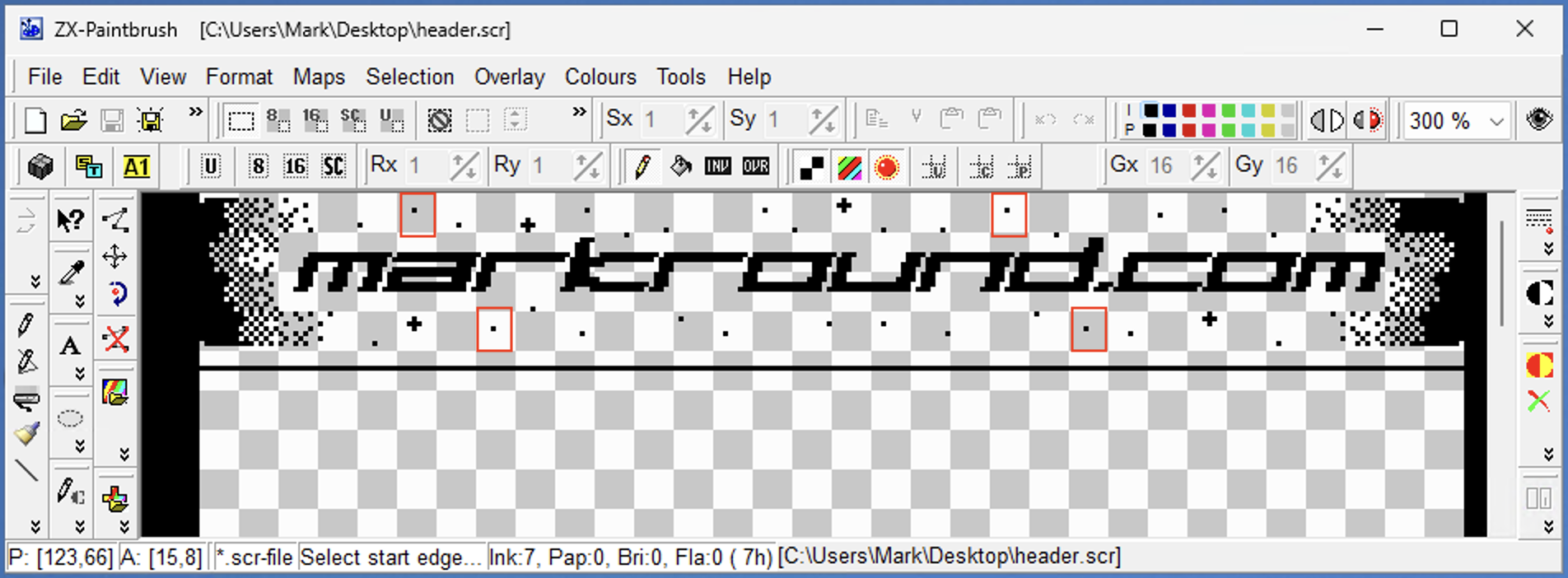This screenshot has width=1568, height=578.
Task: Expand hidden file toolbar buttons chevron
Action: pos(195,112)
